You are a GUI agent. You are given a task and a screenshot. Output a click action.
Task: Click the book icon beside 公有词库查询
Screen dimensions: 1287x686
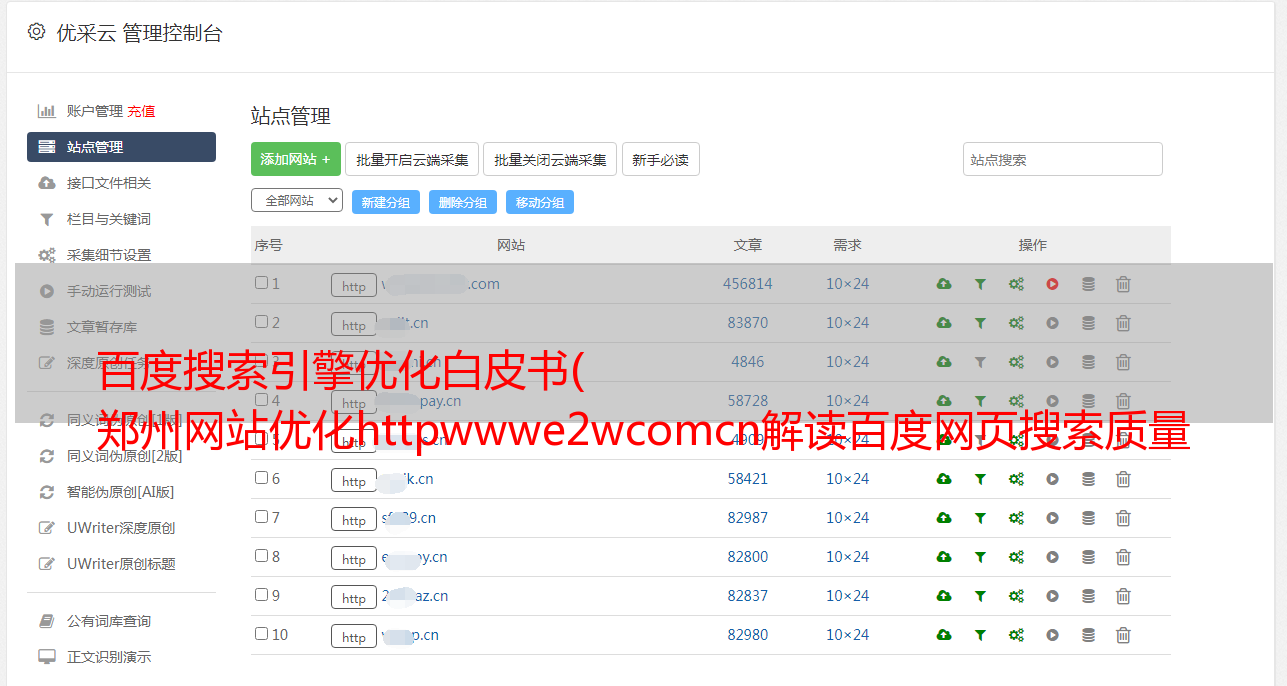[46, 621]
